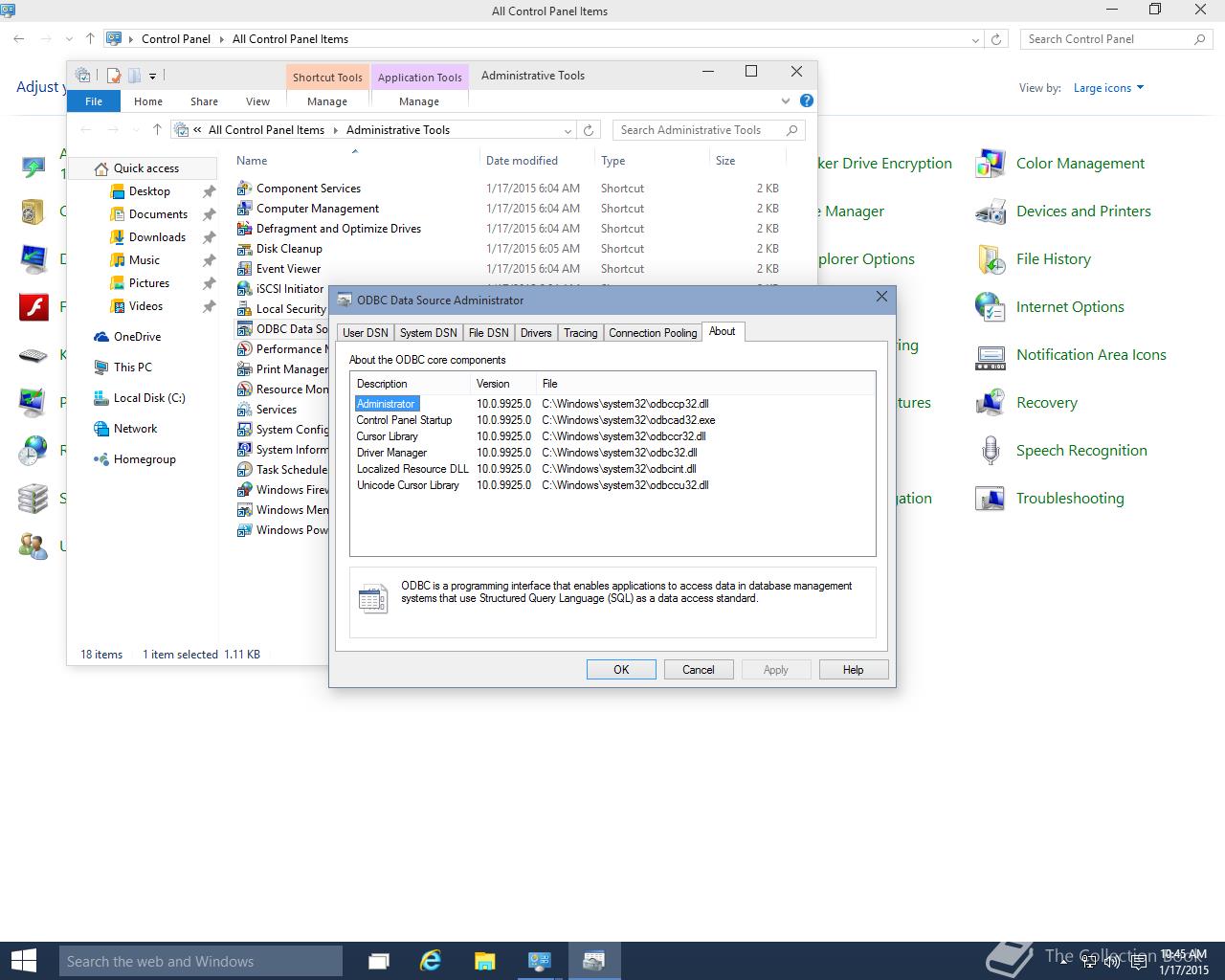
Task: Select the Print Management icon
Action: 245,369
